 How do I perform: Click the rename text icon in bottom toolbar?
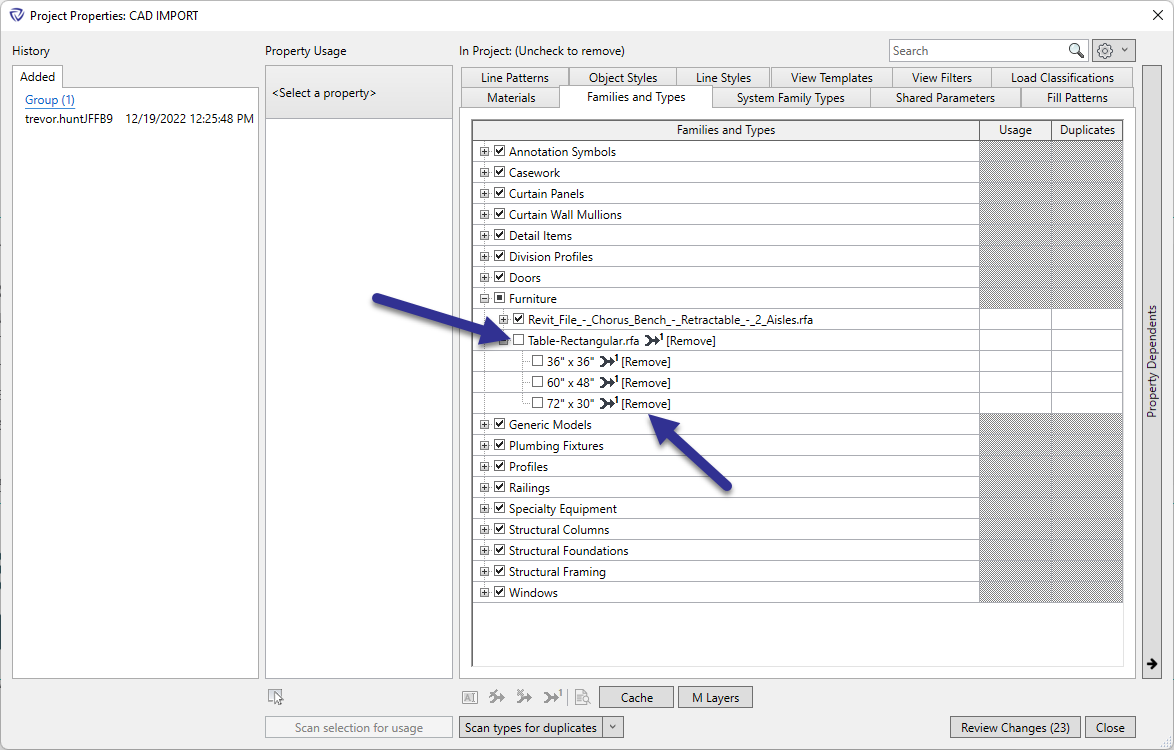[470, 698]
